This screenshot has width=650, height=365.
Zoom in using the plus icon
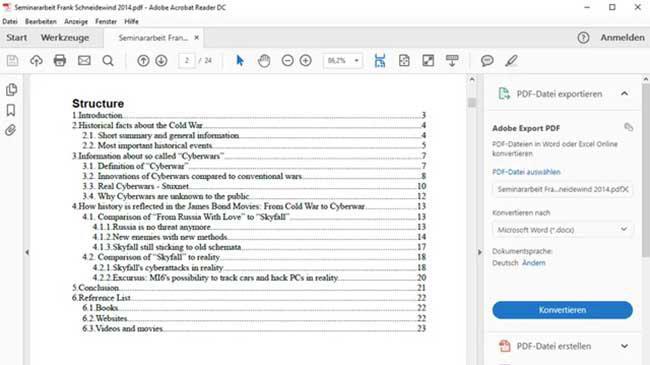point(306,61)
